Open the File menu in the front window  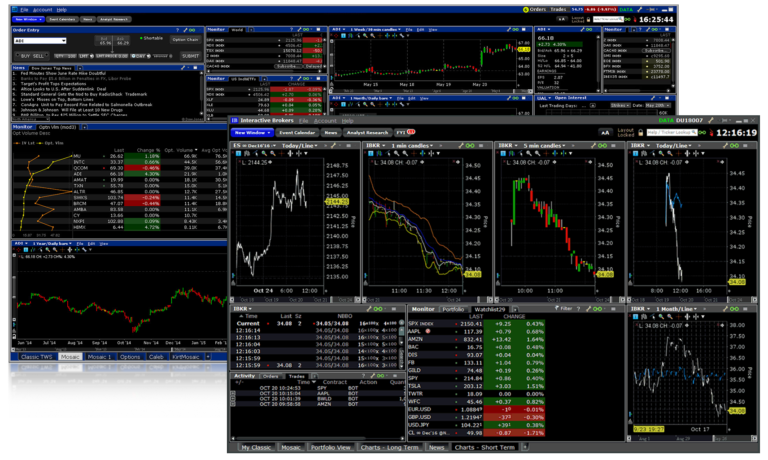(304, 121)
